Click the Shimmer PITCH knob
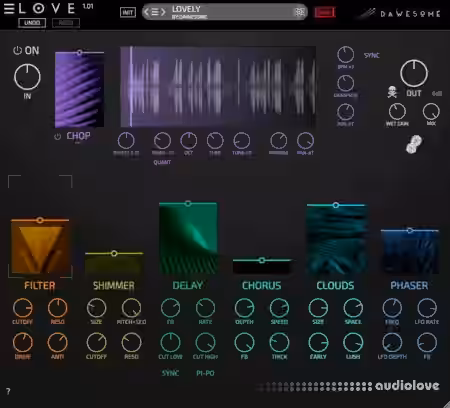 click(132, 308)
